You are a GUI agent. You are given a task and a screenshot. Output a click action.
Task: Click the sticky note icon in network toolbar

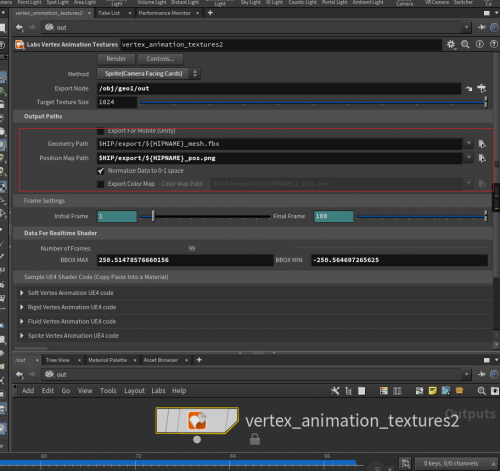pyautogui.click(x=432, y=391)
